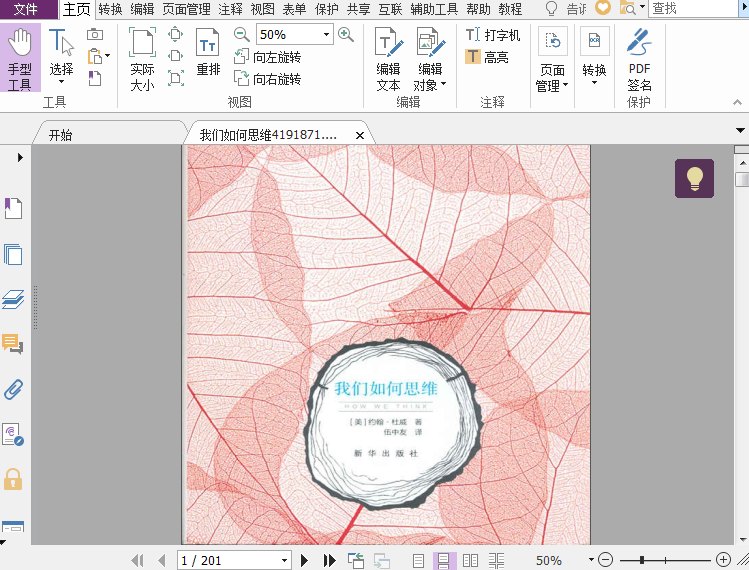Switch to the Protect (保护) ribbon tab
The width and height of the screenshot is (749, 570).
[327, 9]
